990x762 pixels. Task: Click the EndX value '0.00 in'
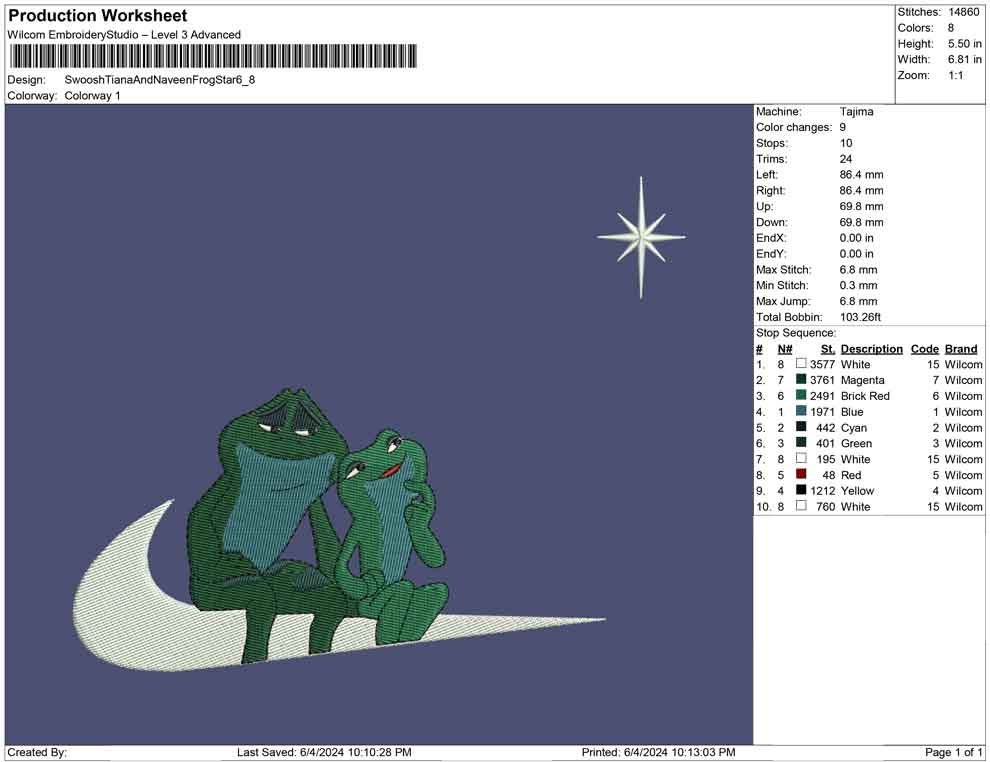(x=857, y=238)
